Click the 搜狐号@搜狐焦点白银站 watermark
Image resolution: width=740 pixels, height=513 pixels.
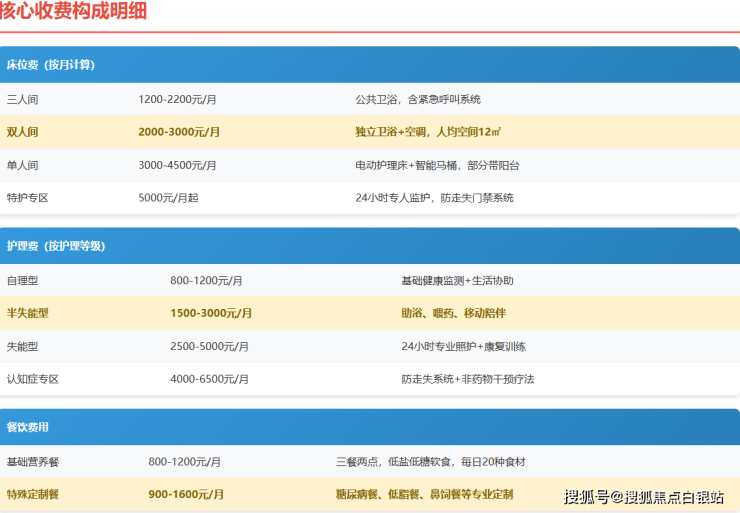coord(644,496)
